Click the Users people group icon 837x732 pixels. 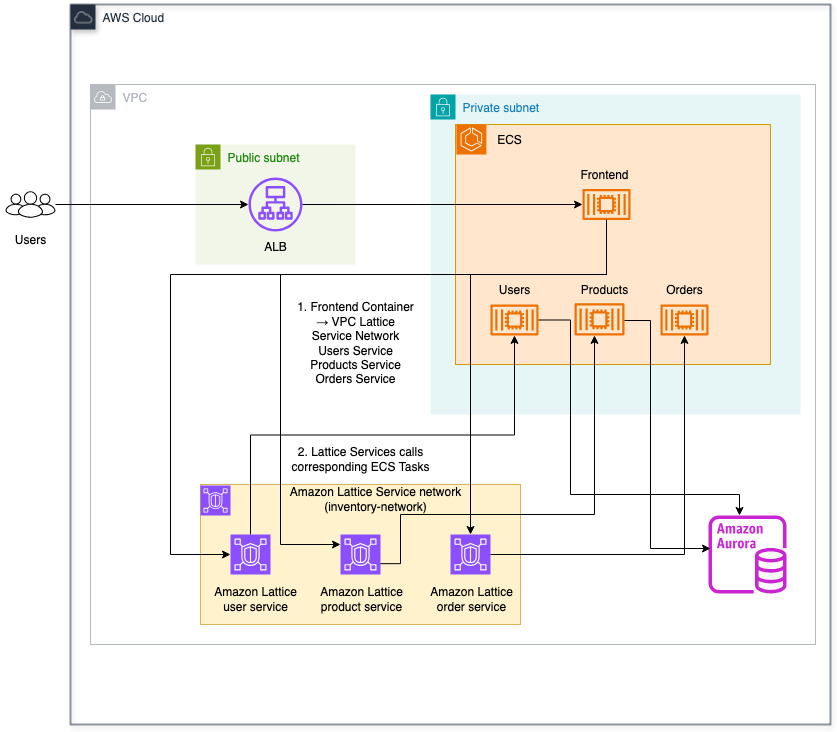(x=30, y=205)
